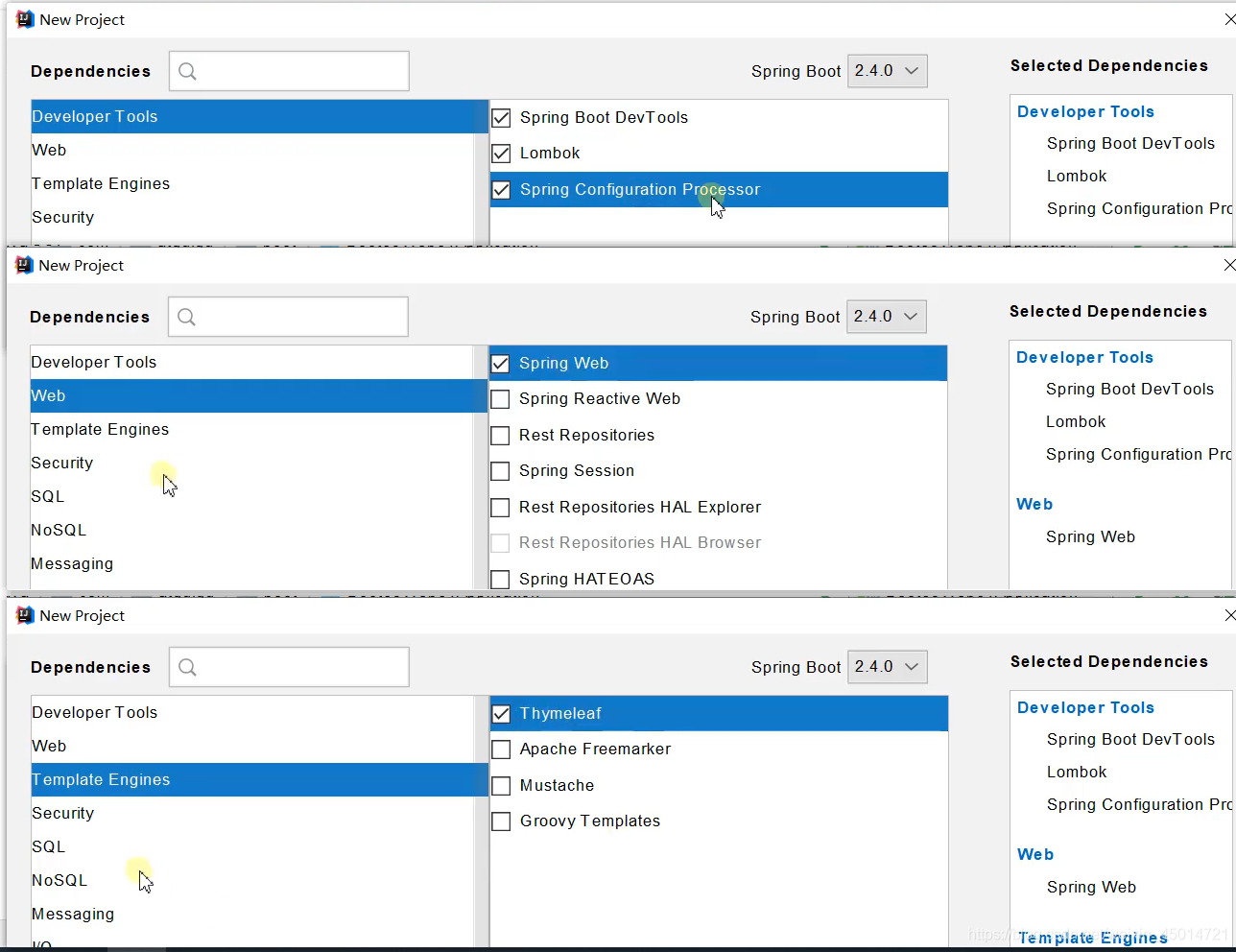Focus the dependency search field in the Web-selected dialog
This screenshot has height=952, width=1236.
click(288, 317)
